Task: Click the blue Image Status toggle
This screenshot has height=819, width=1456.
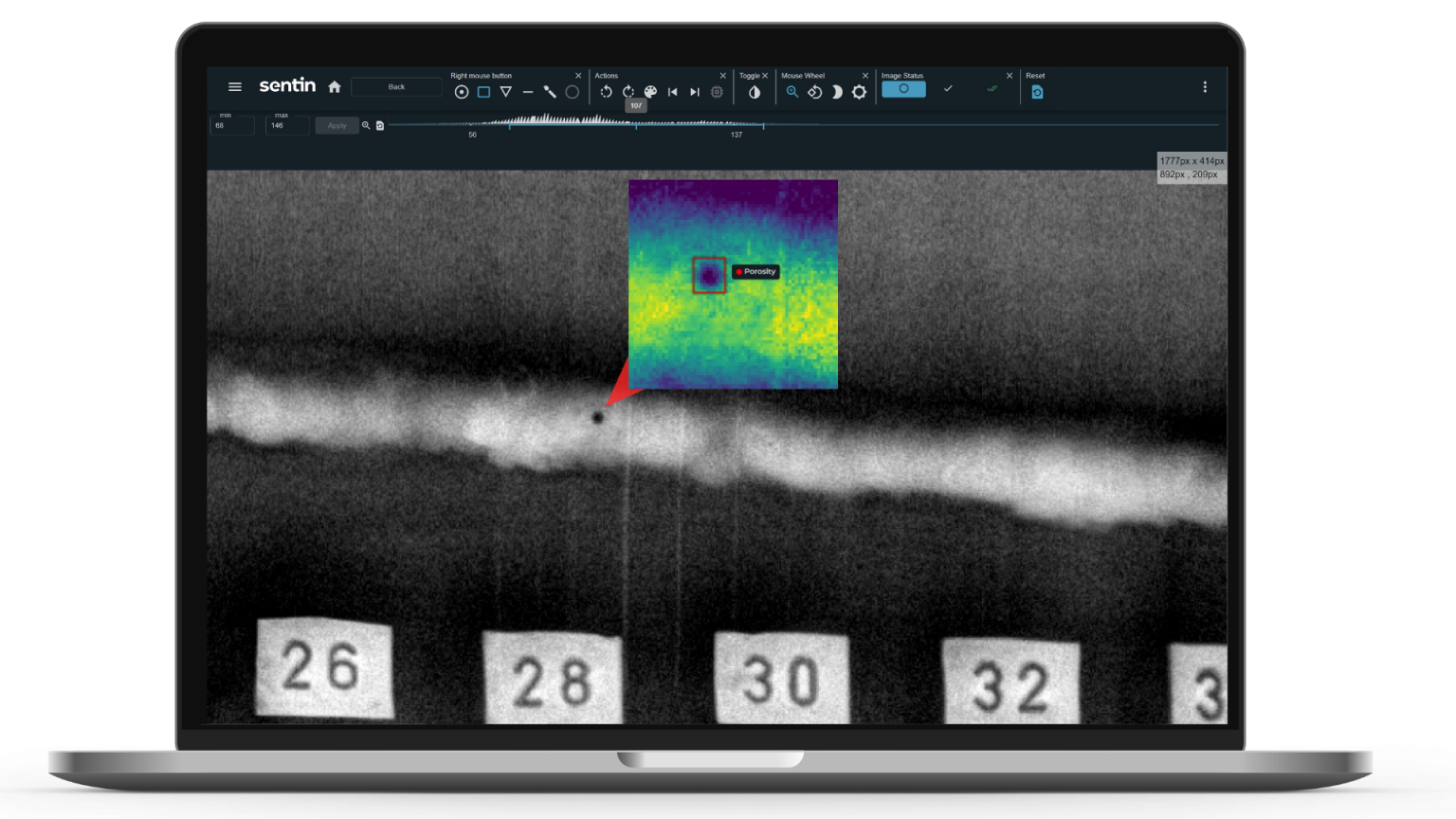Action: click(903, 88)
